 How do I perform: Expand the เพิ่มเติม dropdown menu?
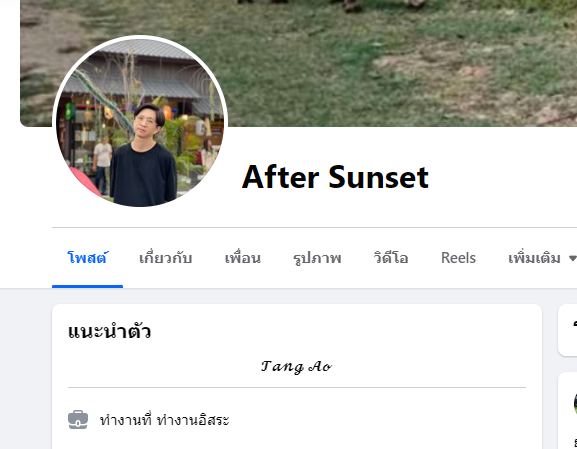tap(540, 258)
